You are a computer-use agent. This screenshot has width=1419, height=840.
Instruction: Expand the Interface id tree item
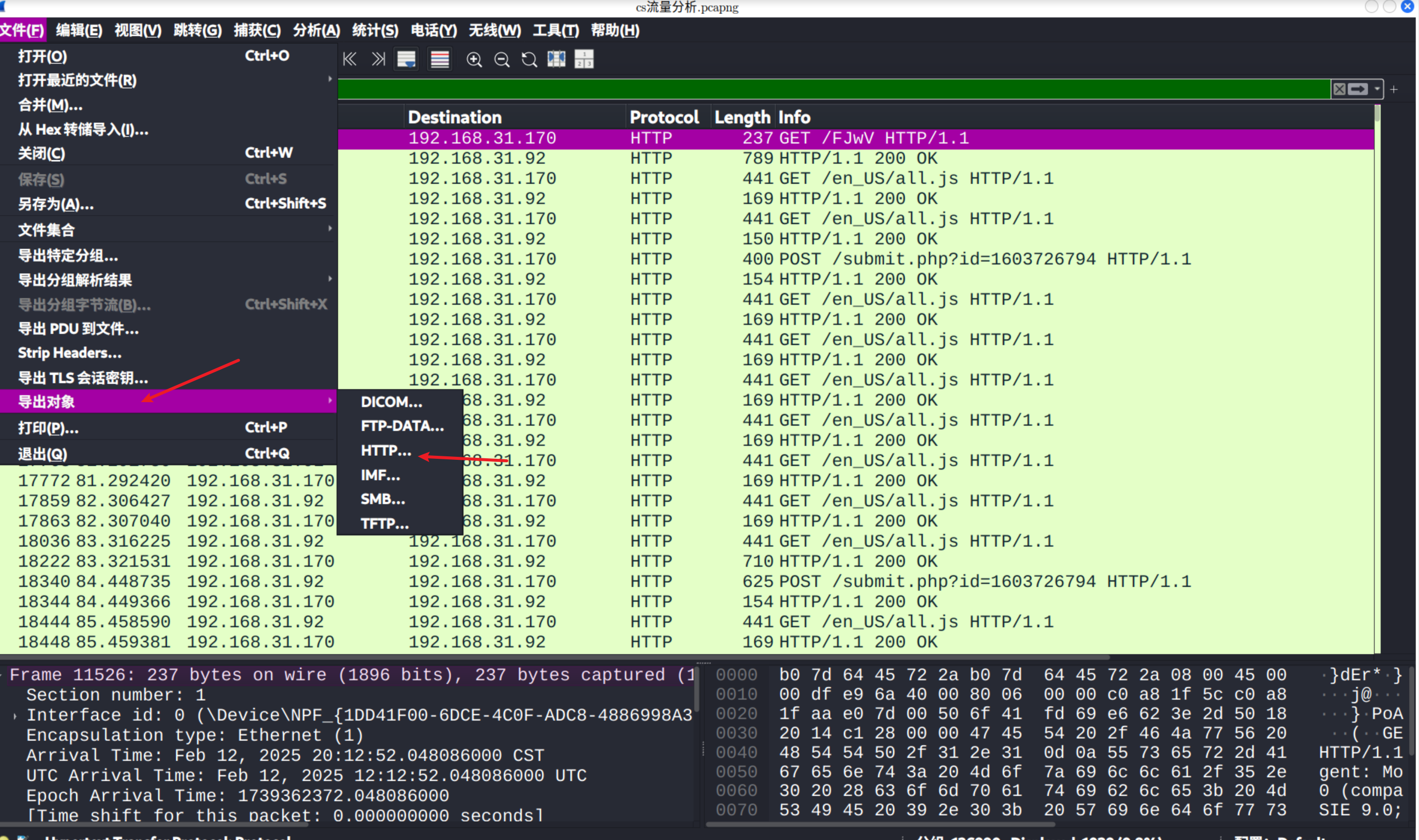pos(15,716)
